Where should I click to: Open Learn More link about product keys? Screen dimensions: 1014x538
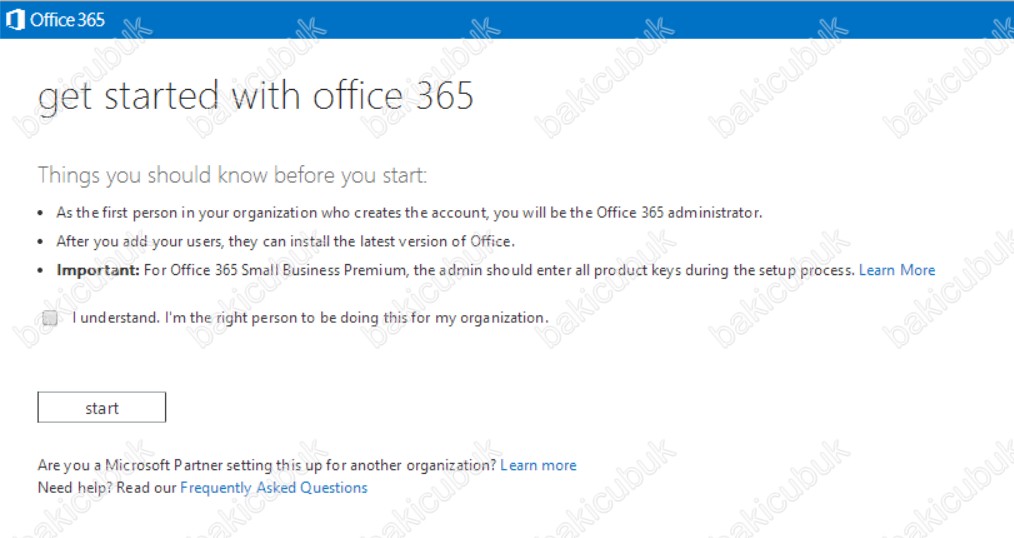[897, 270]
